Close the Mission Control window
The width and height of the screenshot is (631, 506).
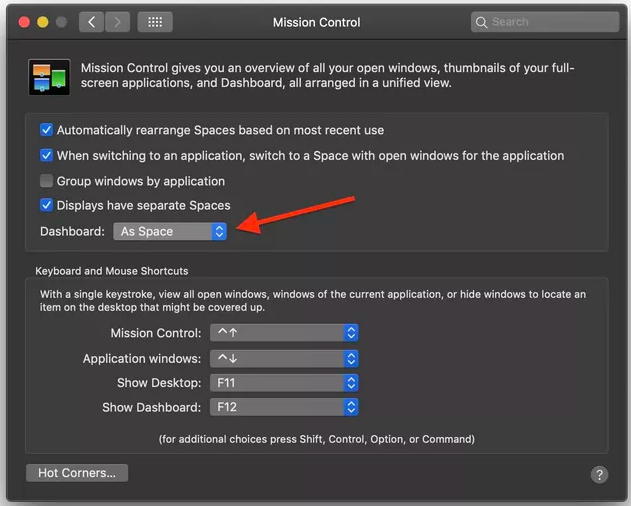click(x=24, y=22)
